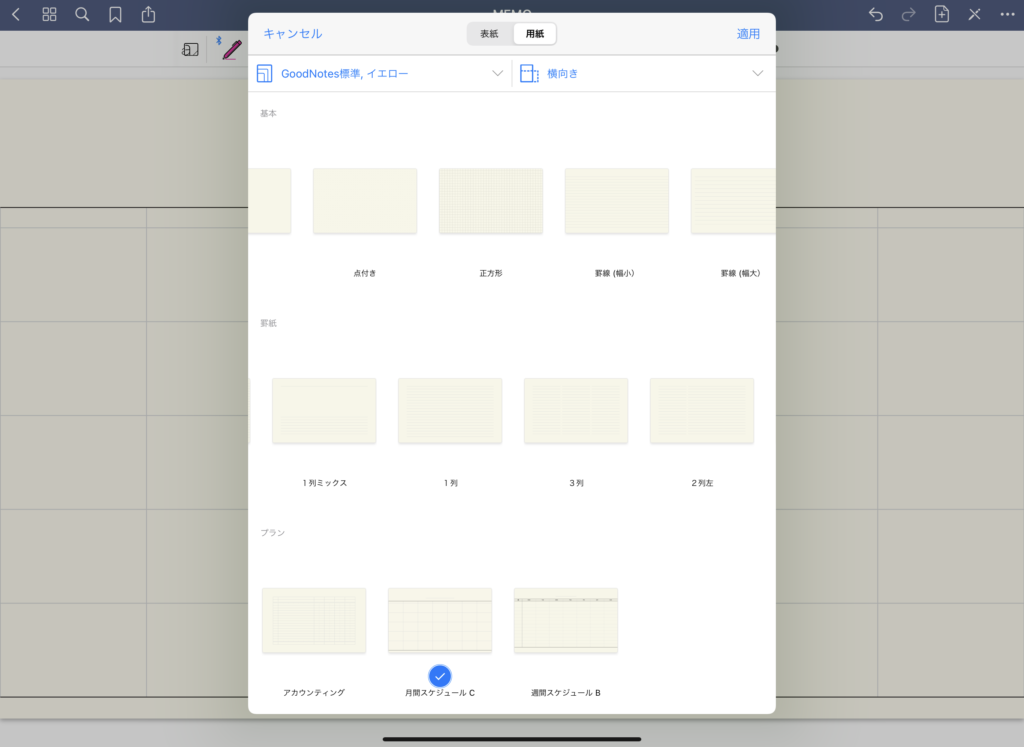Click the search magnifier icon
Viewport: 1024px width, 747px height.
click(82, 15)
